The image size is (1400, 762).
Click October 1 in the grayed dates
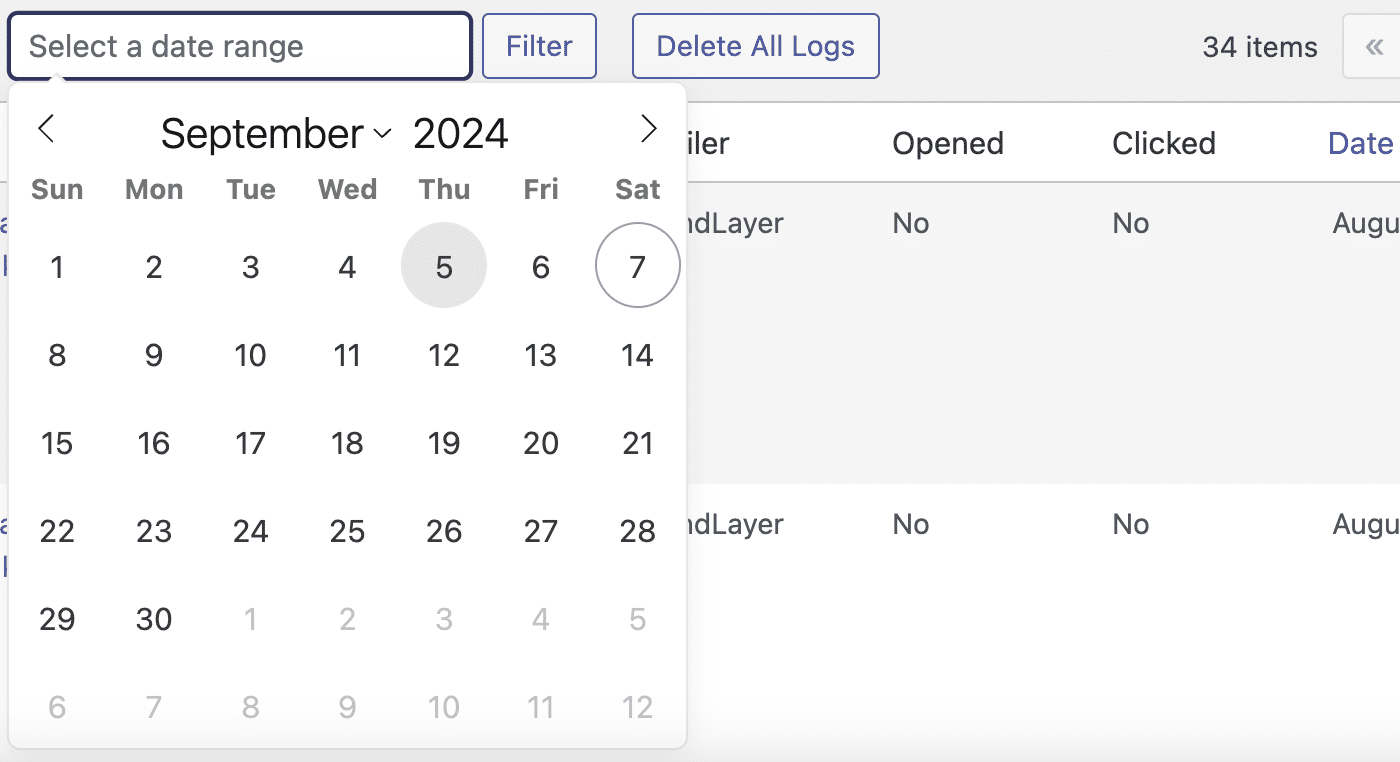tap(250, 619)
